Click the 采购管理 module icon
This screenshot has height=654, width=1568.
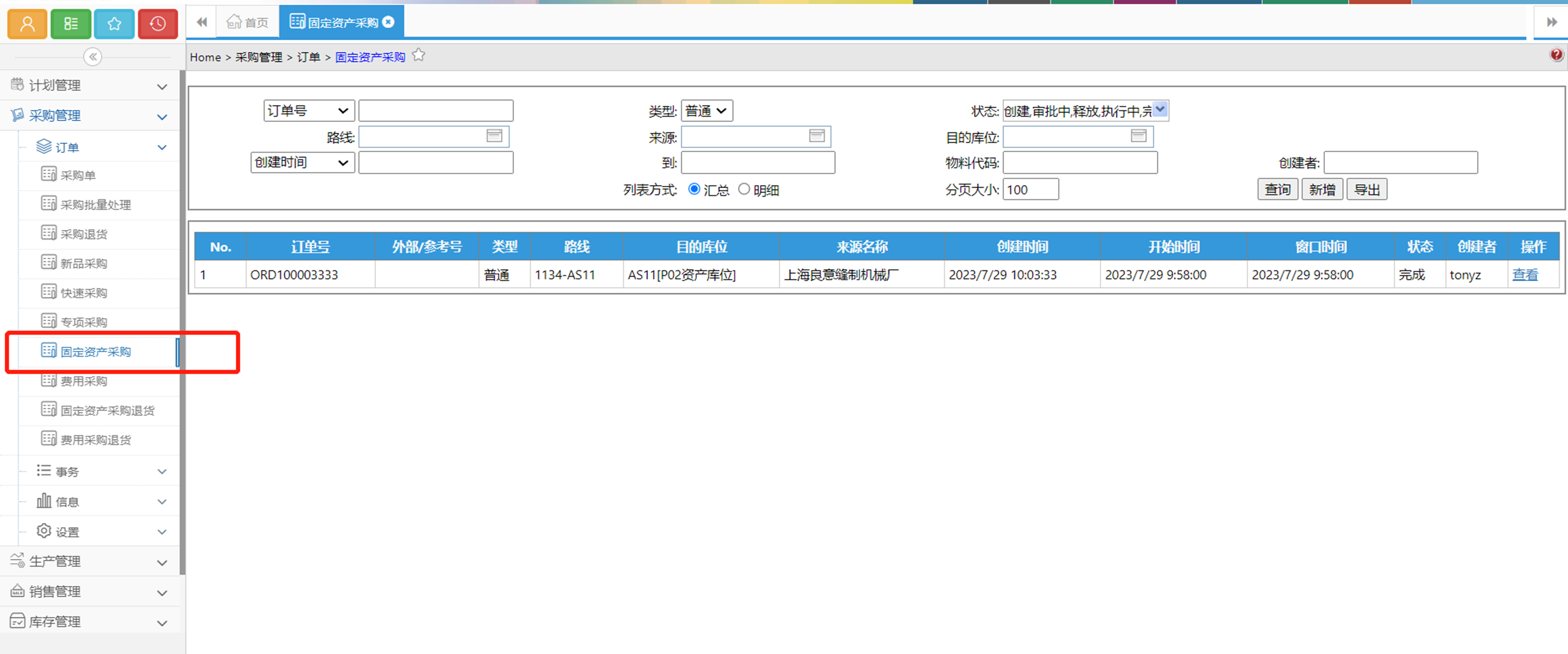17,114
